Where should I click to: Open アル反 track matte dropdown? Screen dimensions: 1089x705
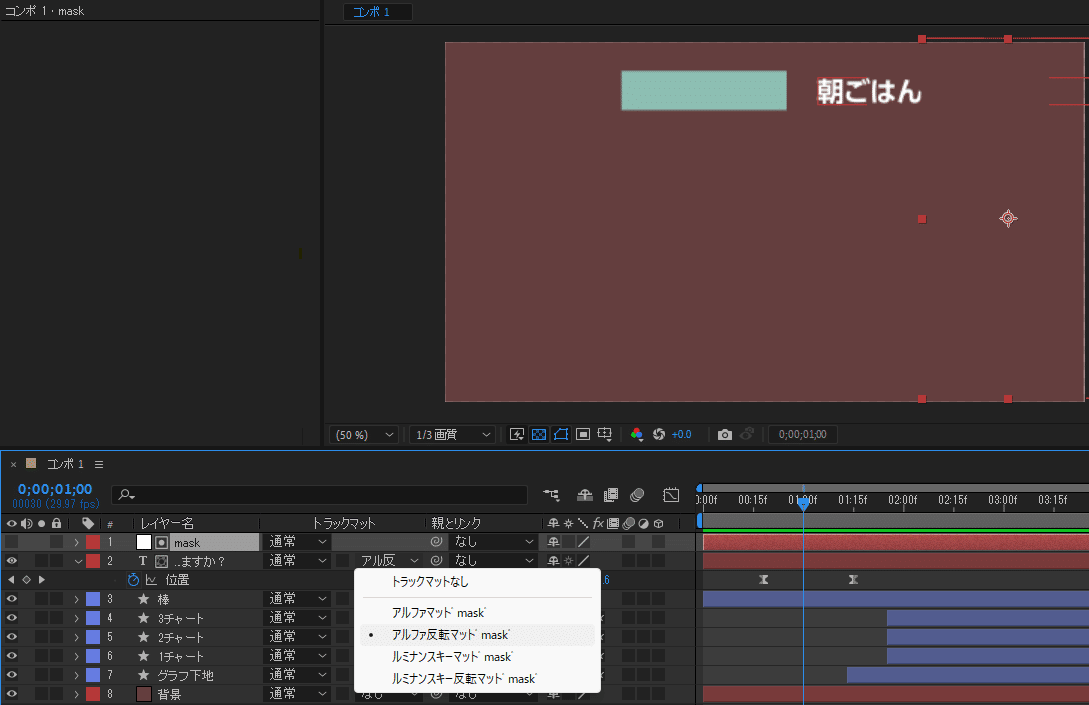tap(389, 561)
